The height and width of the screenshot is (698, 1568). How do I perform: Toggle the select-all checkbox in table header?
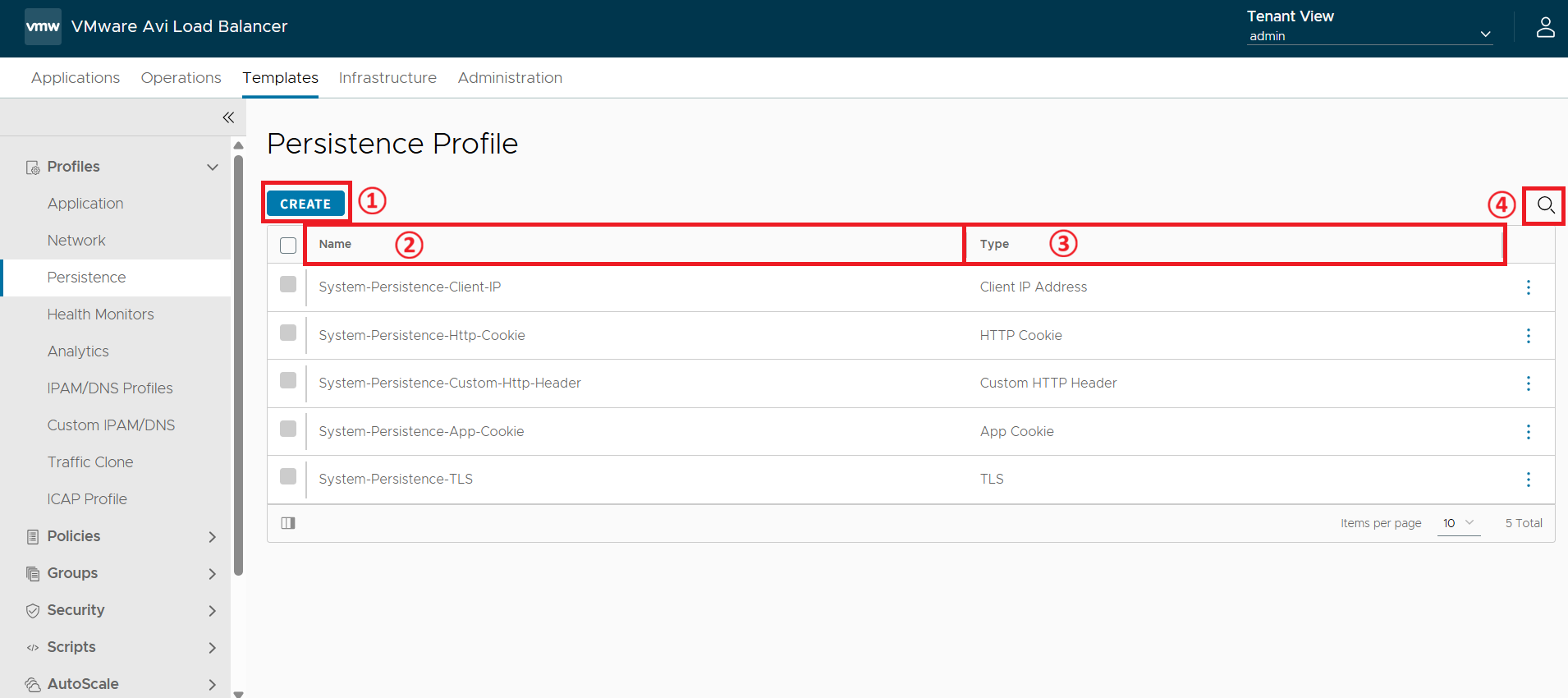tap(288, 245)
